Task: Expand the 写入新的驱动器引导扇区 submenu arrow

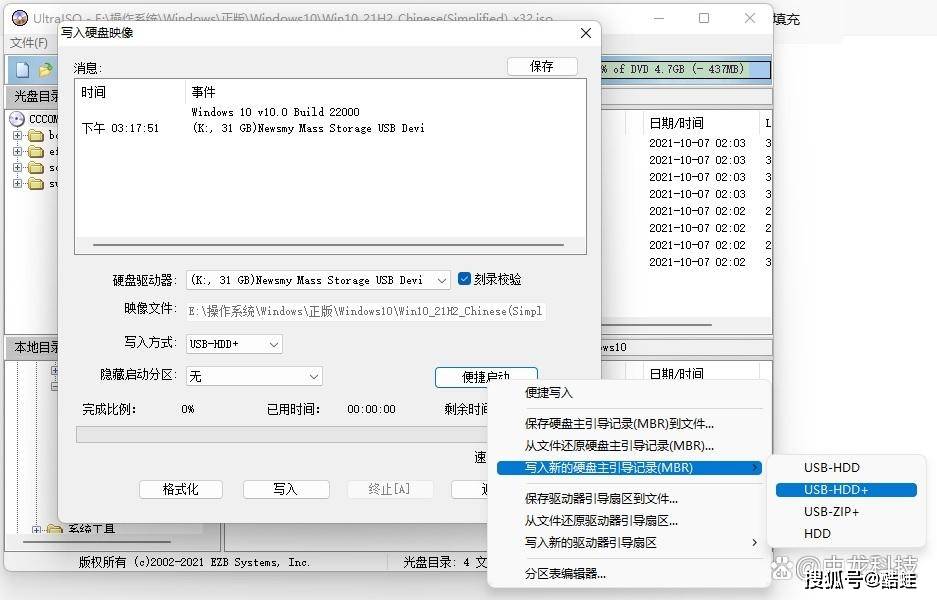Action: point(755,542)
